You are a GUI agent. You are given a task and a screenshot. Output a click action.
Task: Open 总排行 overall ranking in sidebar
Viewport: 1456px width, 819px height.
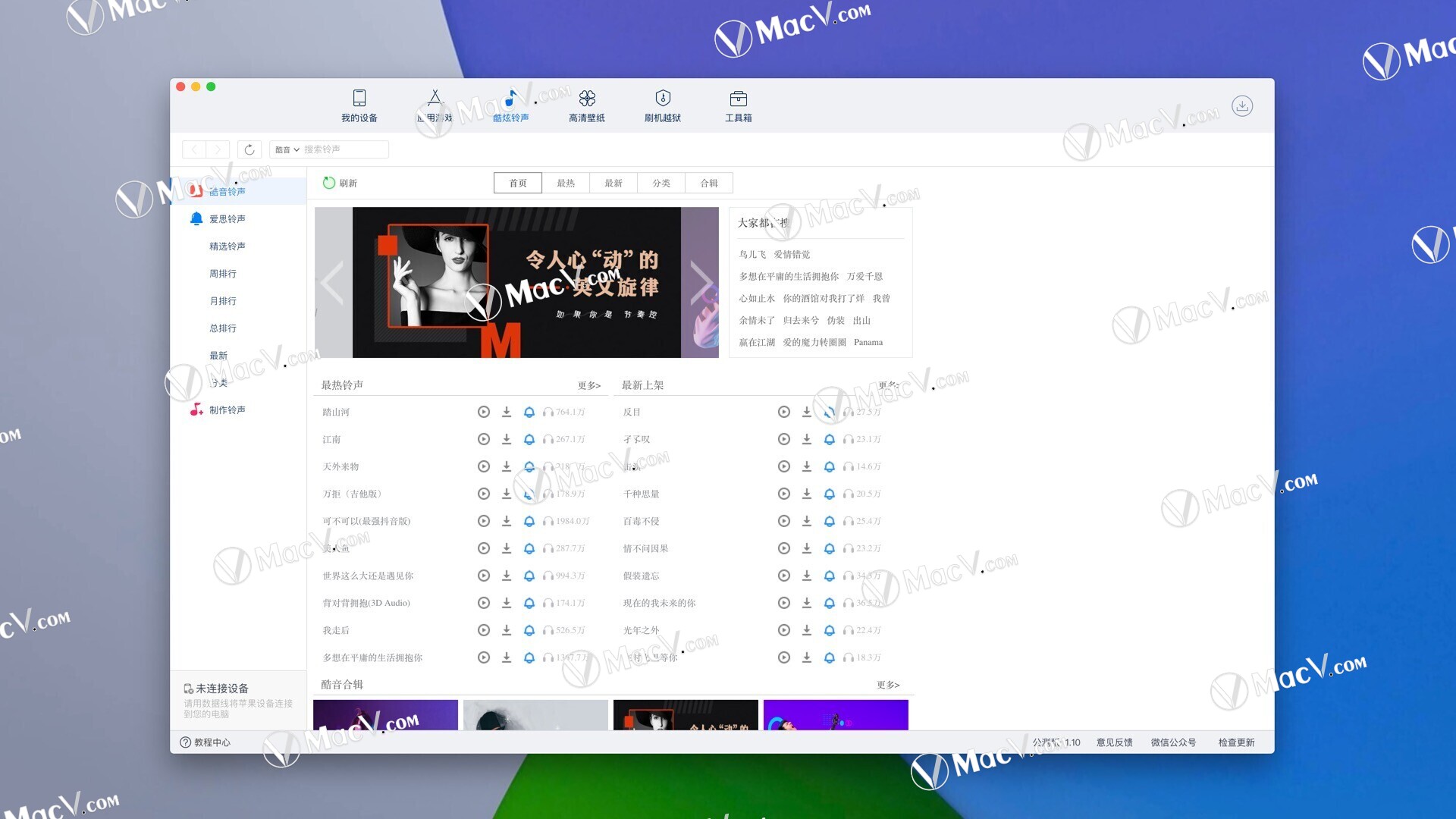[x=223, y=328]
